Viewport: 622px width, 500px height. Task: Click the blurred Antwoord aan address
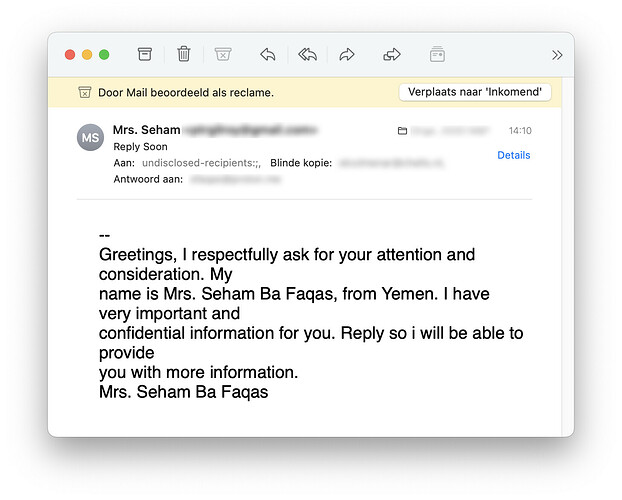pyautogui.click(x=236, y=179)
